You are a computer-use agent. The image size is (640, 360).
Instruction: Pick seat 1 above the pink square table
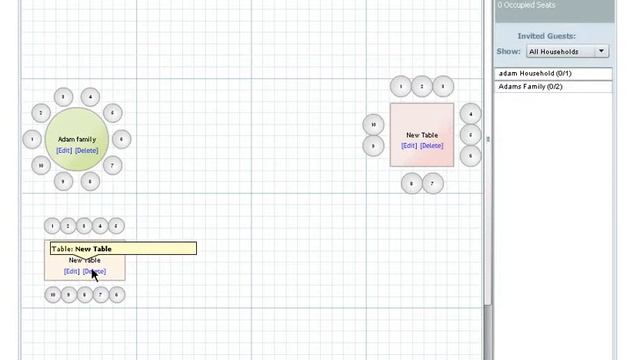point(401,87)
